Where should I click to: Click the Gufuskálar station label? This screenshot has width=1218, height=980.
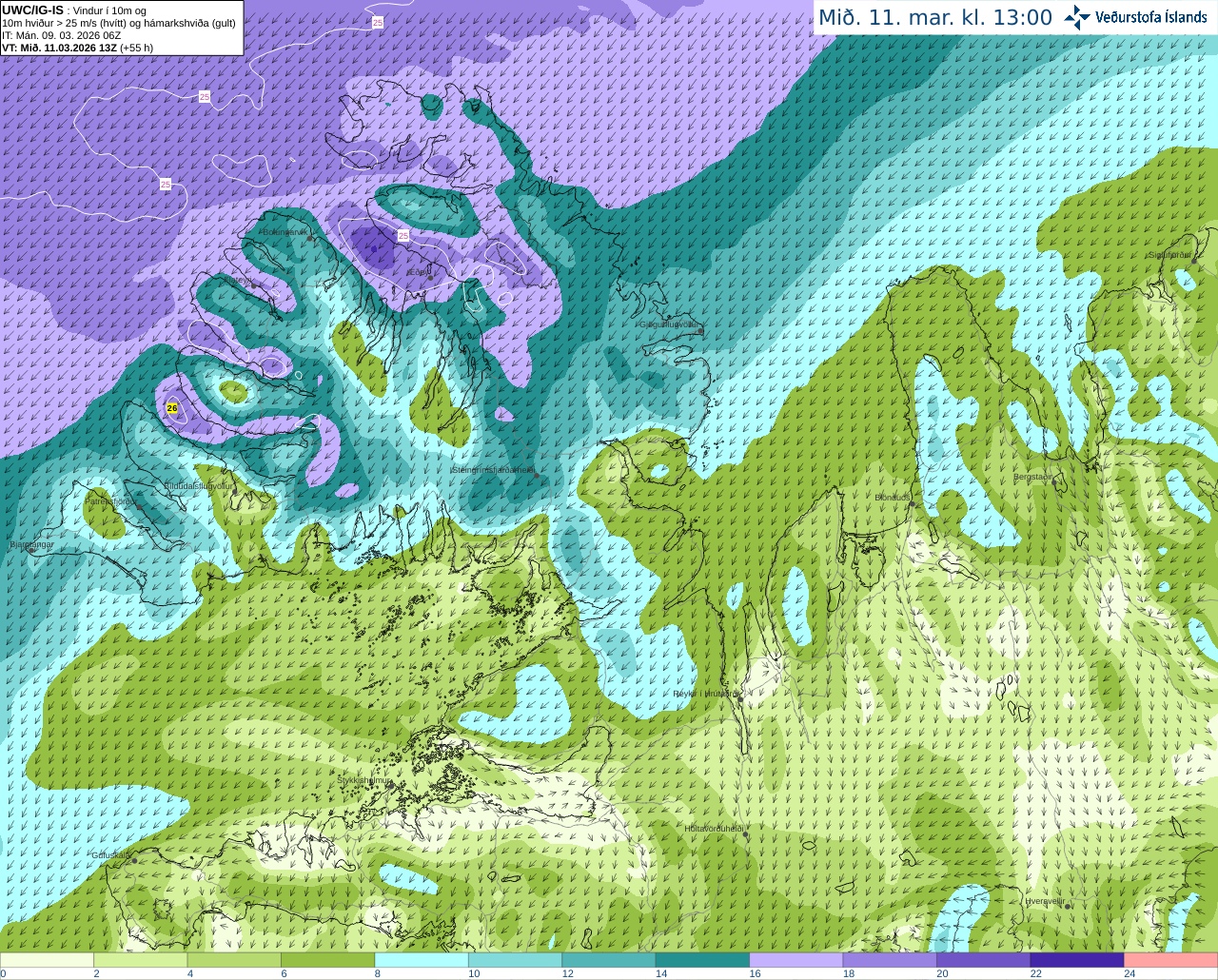pyautogui.click(x=110, y=855)
